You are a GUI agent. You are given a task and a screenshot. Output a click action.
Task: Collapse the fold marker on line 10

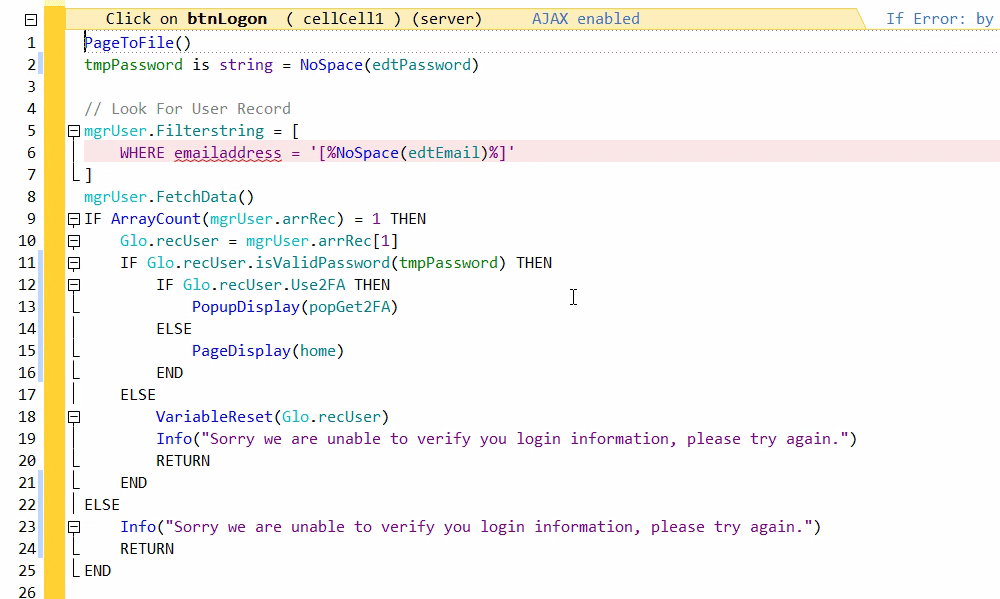[73, 241]
